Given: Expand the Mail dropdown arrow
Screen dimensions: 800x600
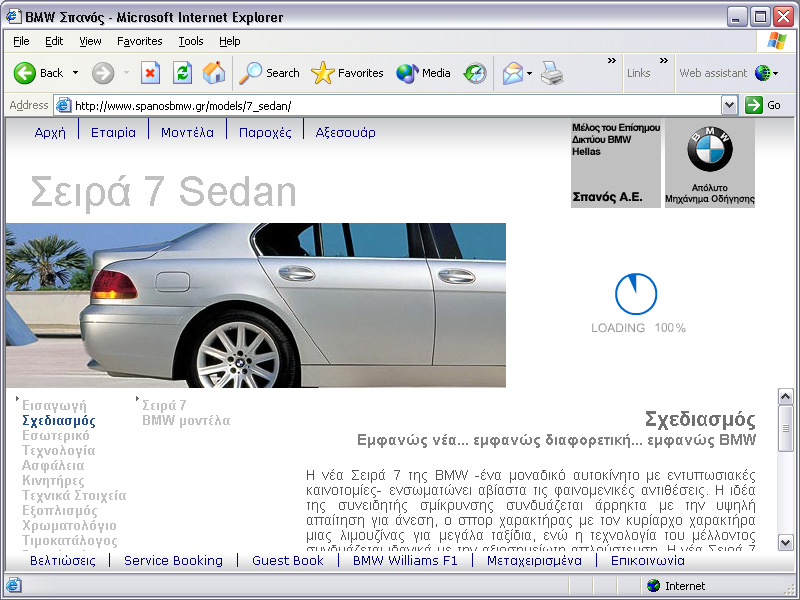Looking at the screenshot, I should [530, 73].
